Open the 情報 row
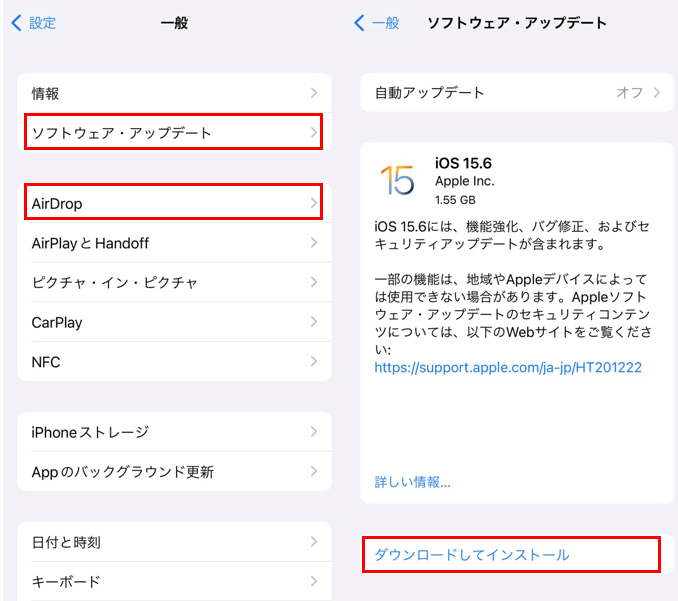 coord(174,93)
